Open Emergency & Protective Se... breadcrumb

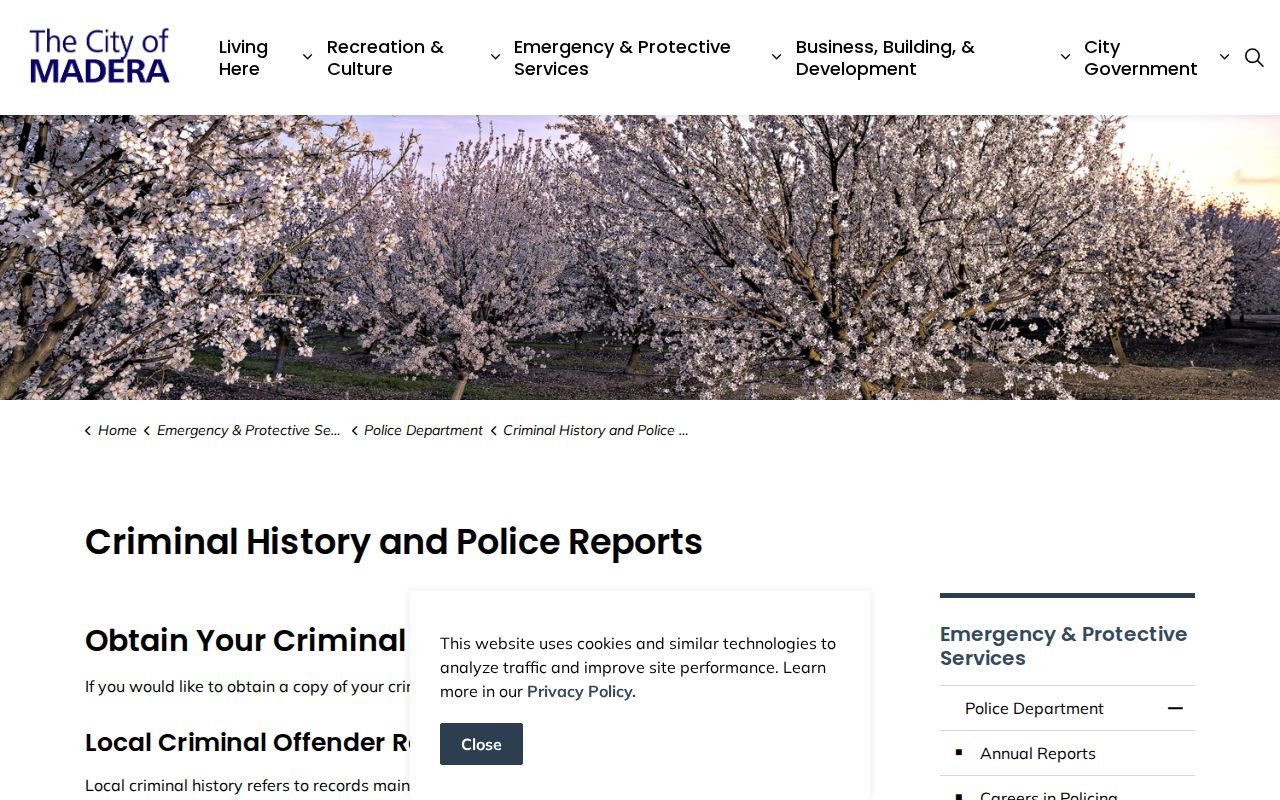(249, 430)
